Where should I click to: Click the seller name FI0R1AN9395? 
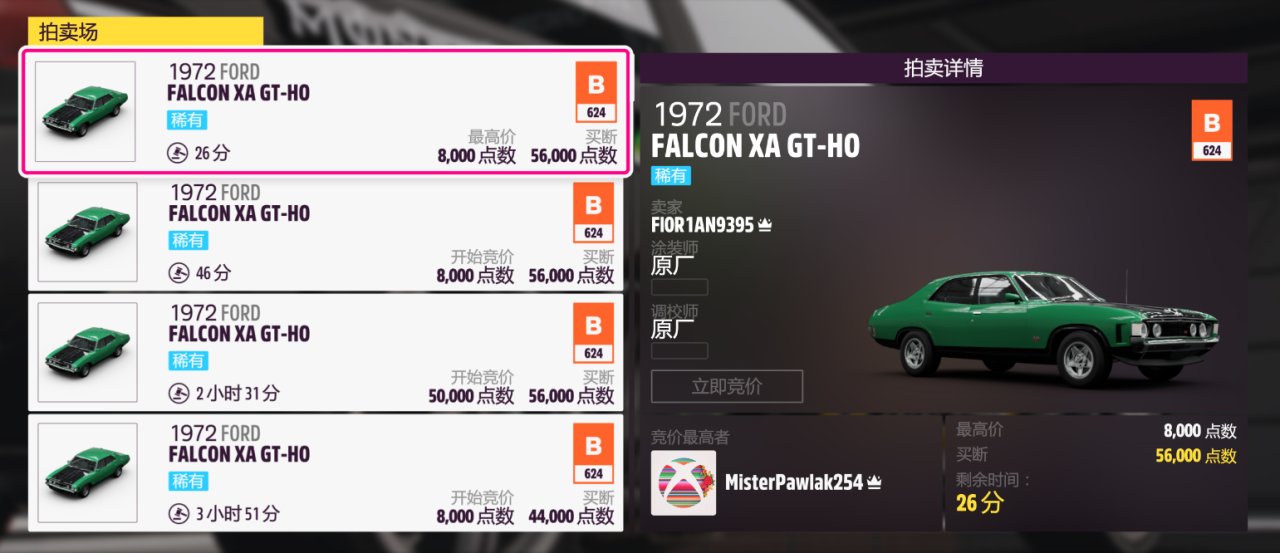pos(702,225)
